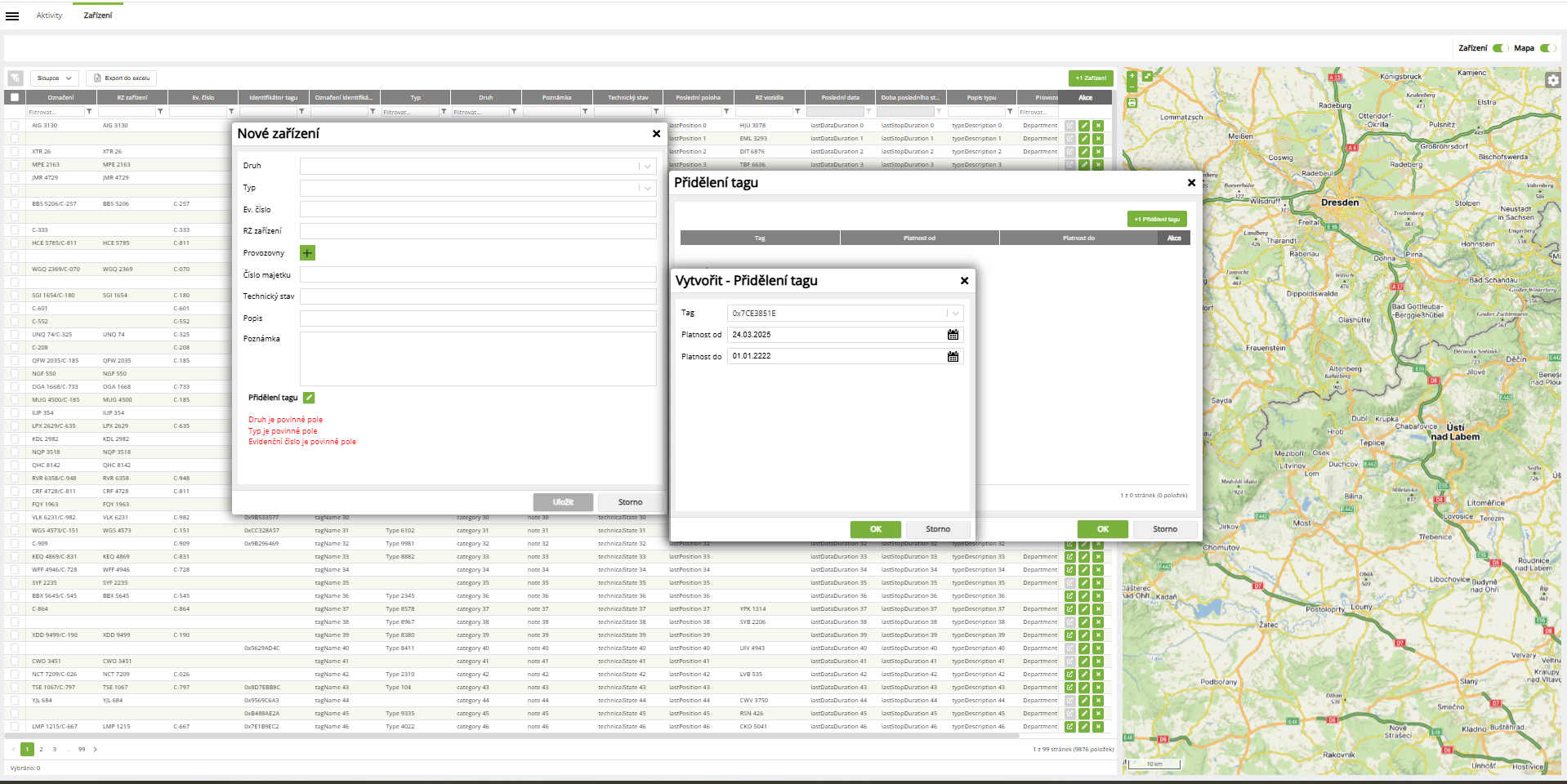Go to next page with pagination chevron
Viewport: 1567px width, 784px height.
pyautogui.click(x=95, y=749)
